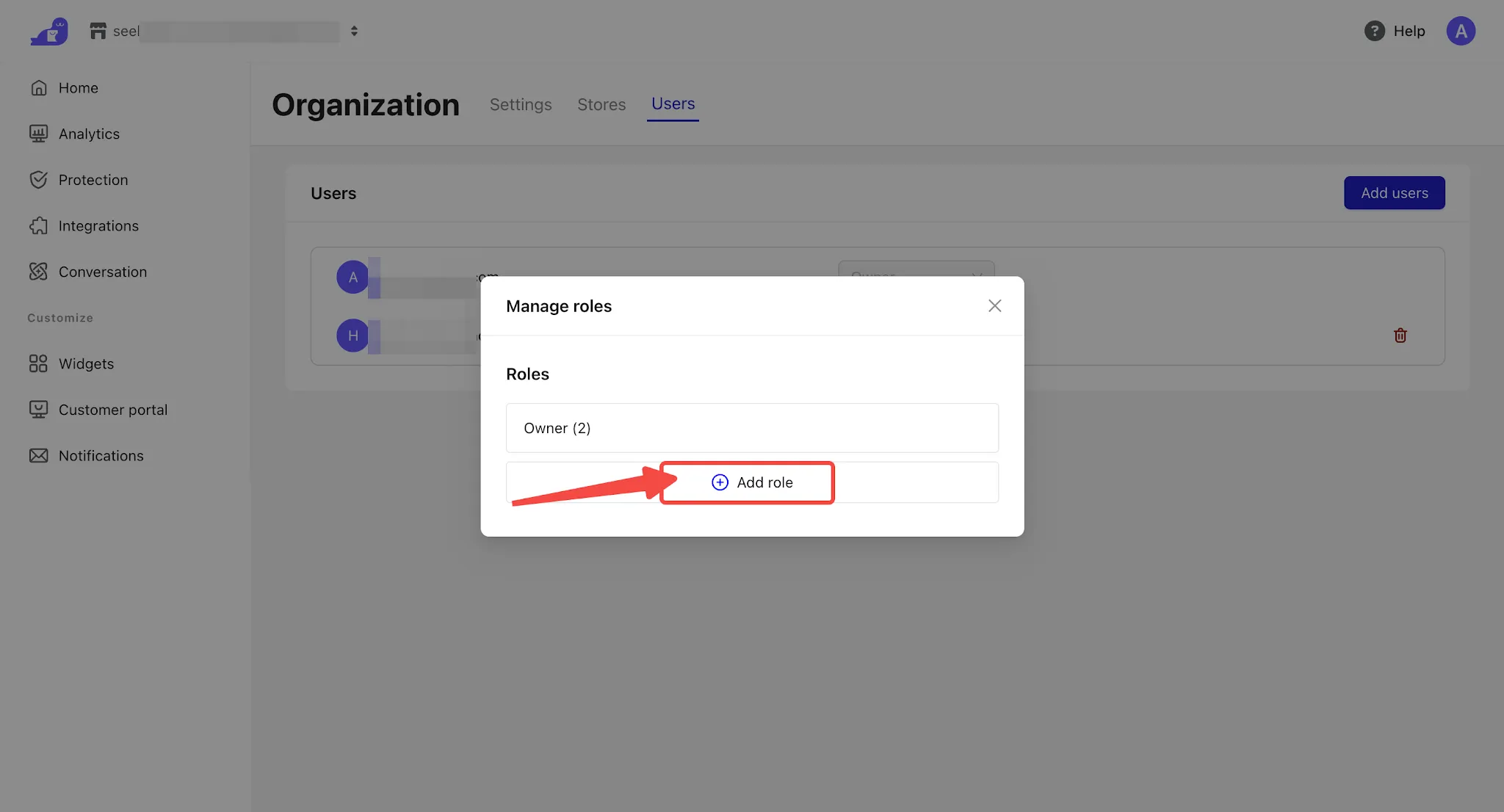Click the Conversation icon
Screen dimensions: 1504x812
tap(39, 272)
